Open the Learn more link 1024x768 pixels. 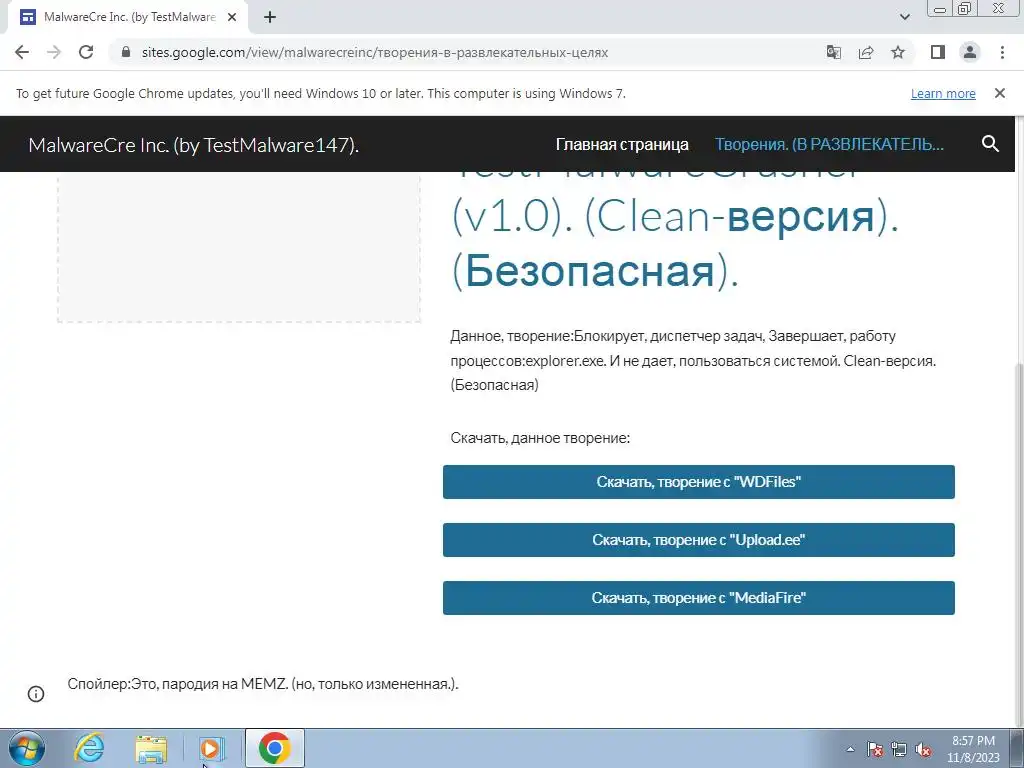tap(943, 93)
